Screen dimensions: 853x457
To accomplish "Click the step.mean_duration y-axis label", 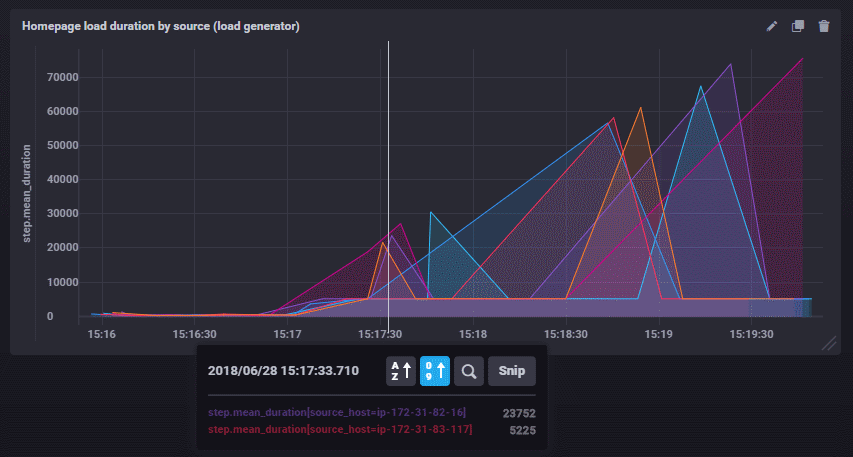I will coord(27,193).
